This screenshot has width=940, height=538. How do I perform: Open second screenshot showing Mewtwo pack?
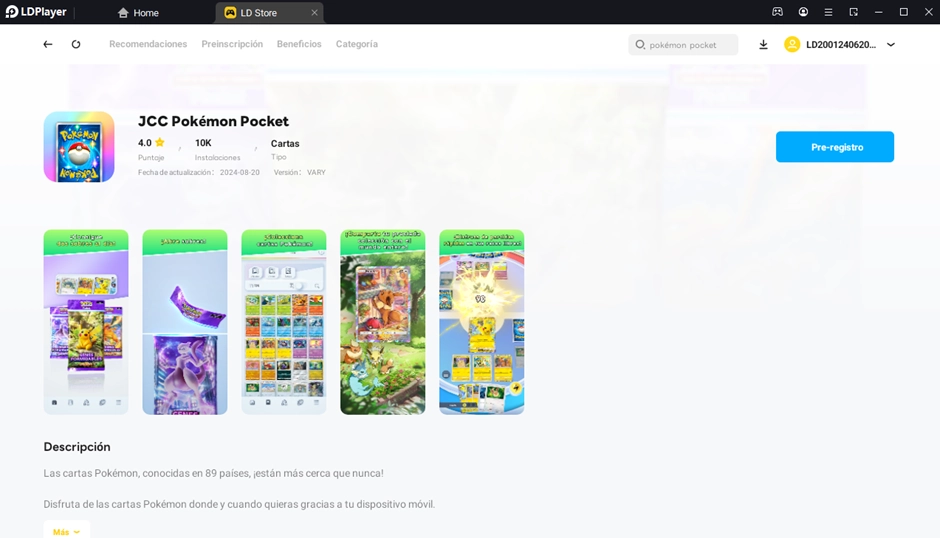tap(185, 322)
